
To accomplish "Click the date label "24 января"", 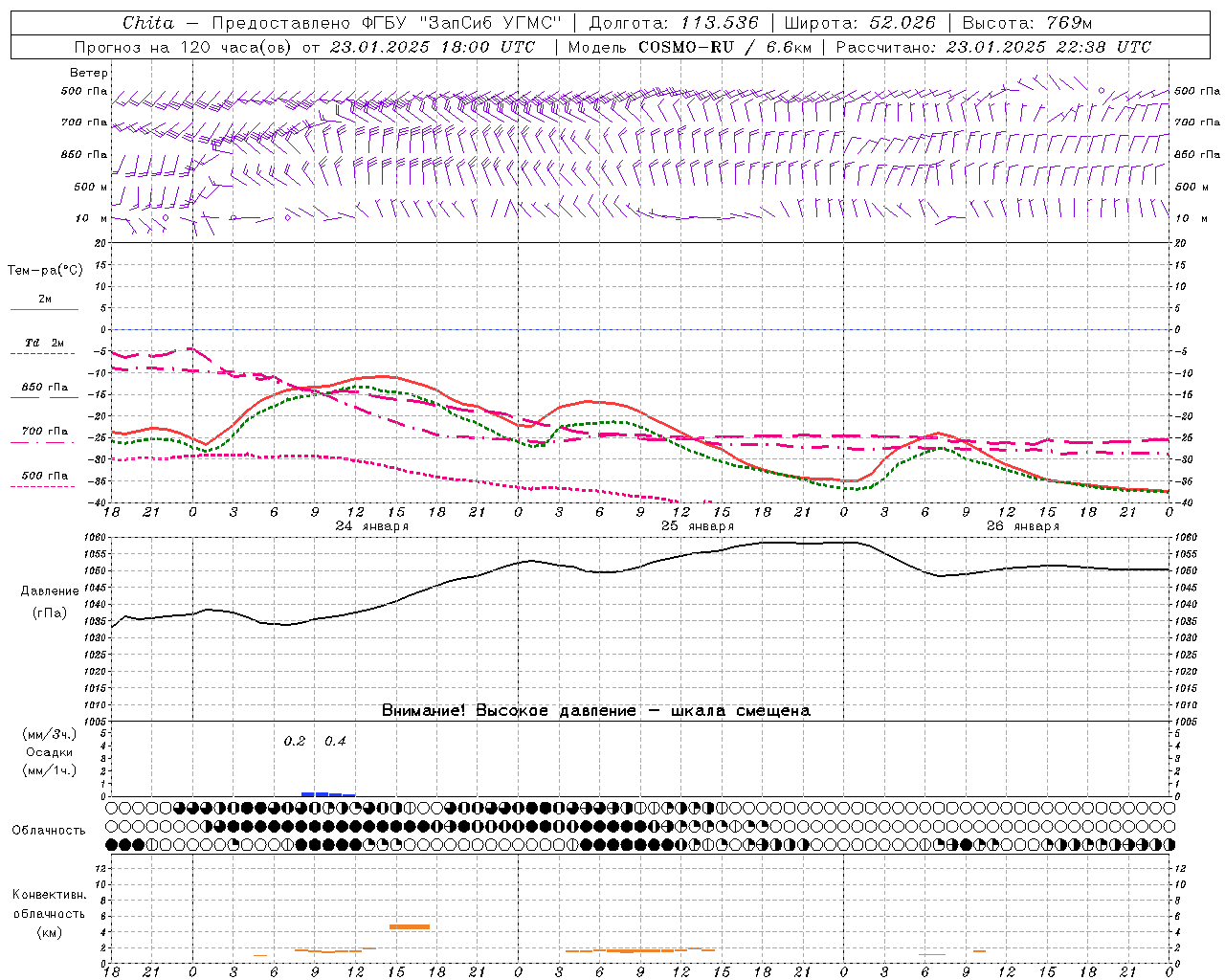I will click(x=371, y=526).
